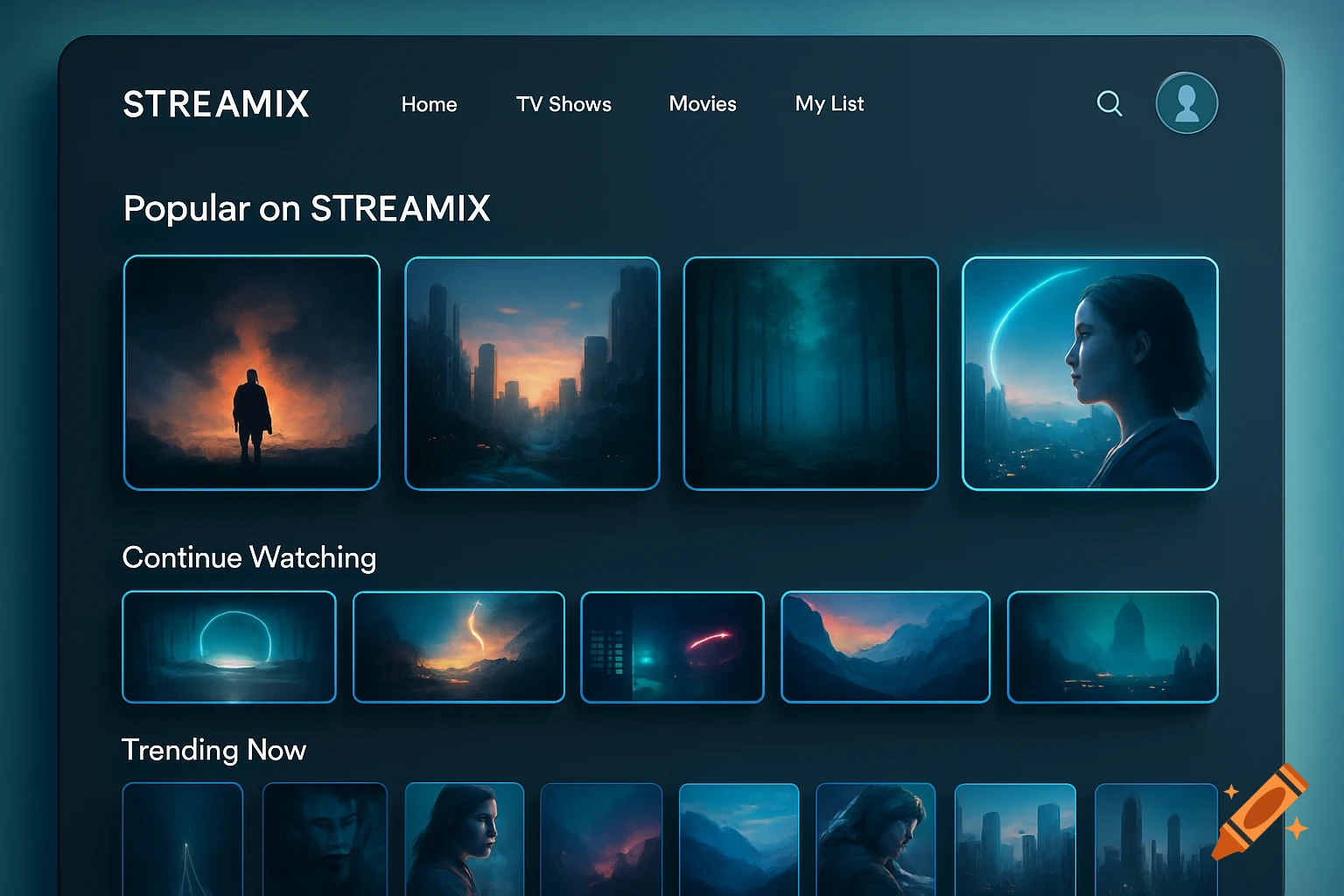
Task: Open the lightning valley thumbnail in Continue Watching
Action: [x=458, y=647]
